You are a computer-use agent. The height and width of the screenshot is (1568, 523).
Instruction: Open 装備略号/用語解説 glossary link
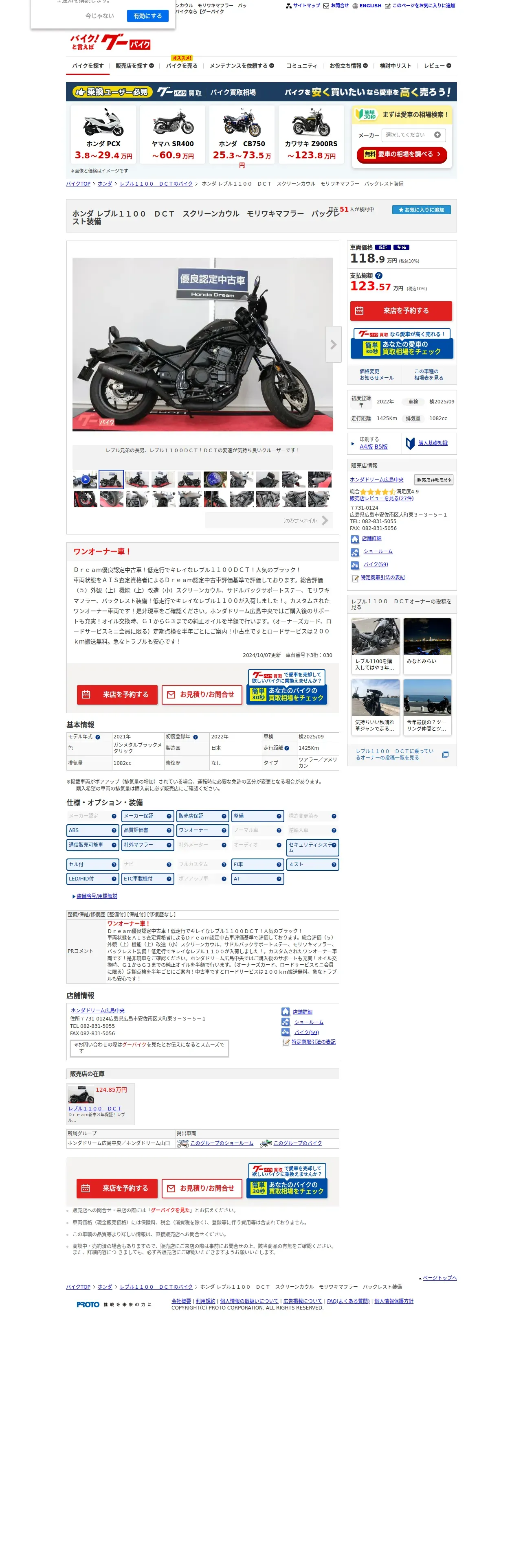[x=97, y=897]
